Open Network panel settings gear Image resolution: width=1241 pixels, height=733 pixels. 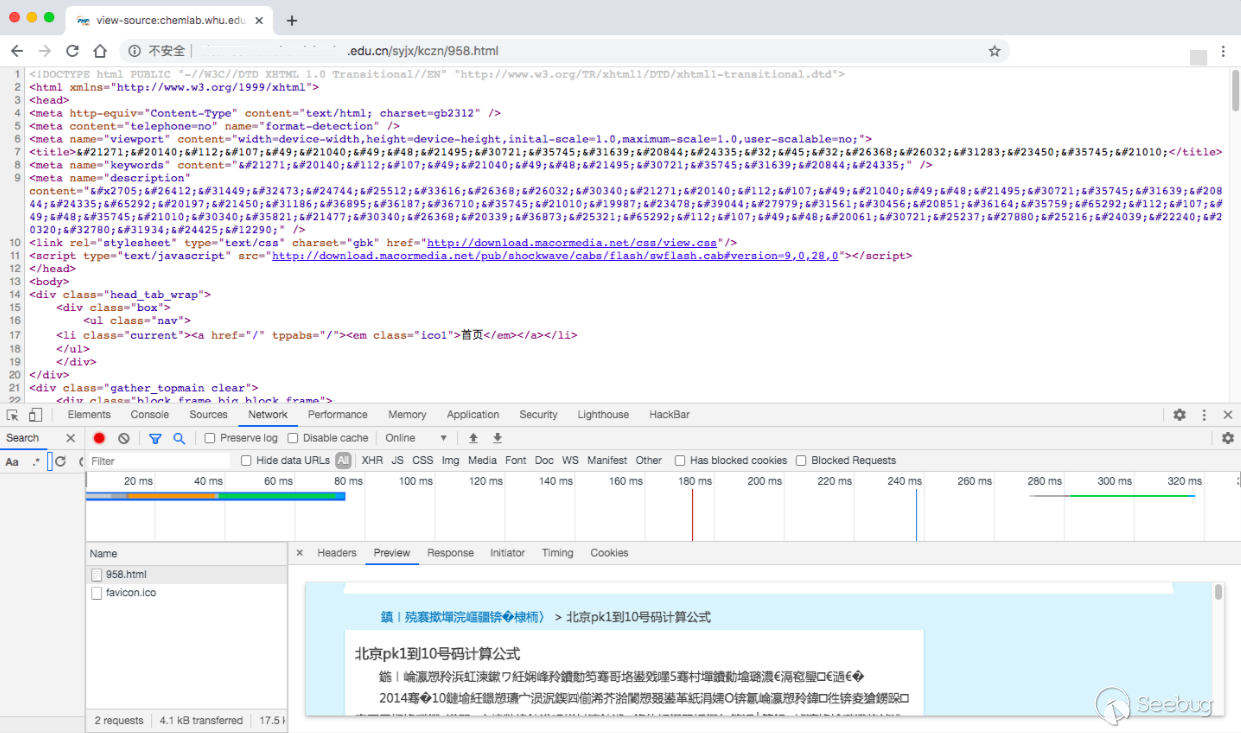1228,438
